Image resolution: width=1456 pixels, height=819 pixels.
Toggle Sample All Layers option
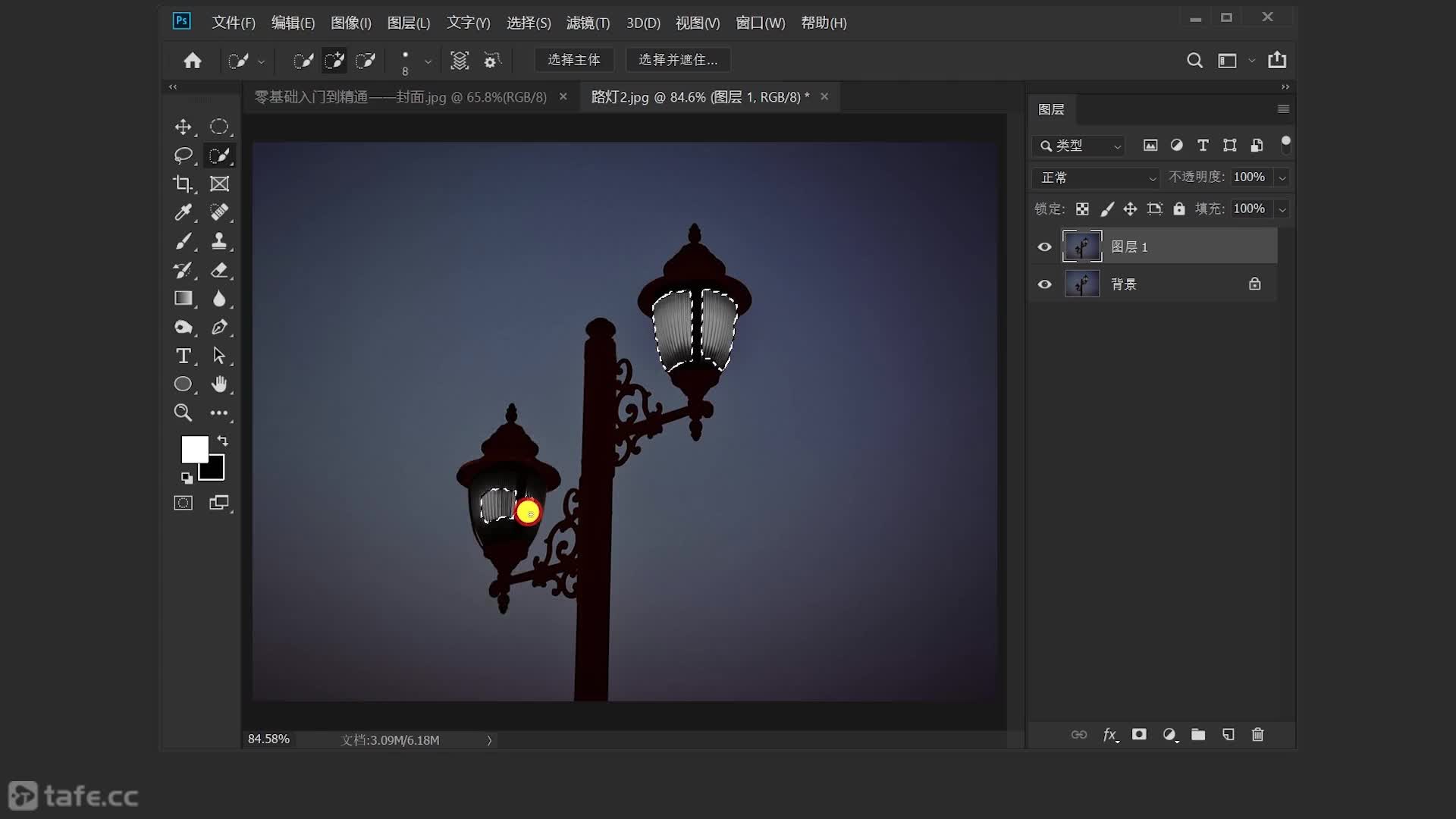coord(460,60)
